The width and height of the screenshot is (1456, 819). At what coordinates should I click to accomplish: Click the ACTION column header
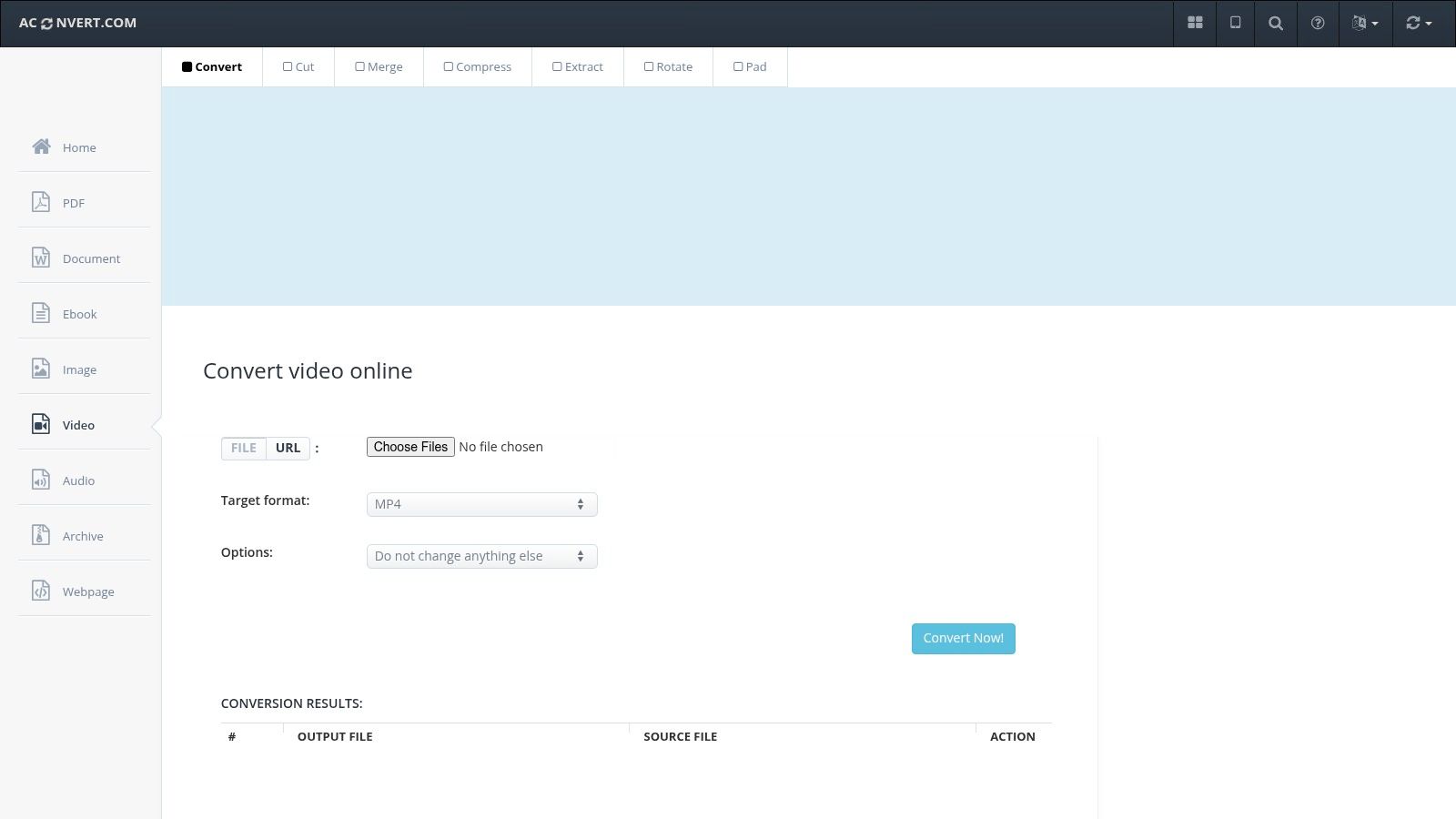click(1013, 736)
